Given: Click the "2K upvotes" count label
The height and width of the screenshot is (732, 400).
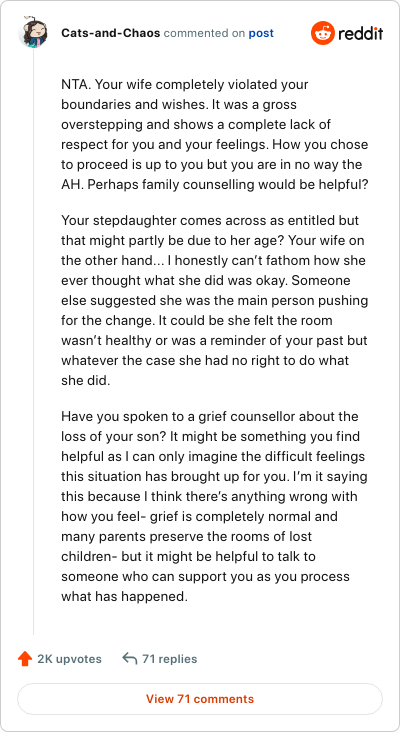Looking at the screenshot, I should tap(69, 659).
